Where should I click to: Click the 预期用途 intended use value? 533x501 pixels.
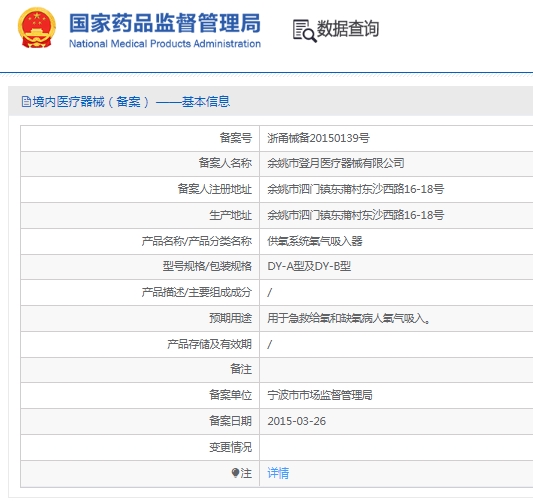(349, 318)
